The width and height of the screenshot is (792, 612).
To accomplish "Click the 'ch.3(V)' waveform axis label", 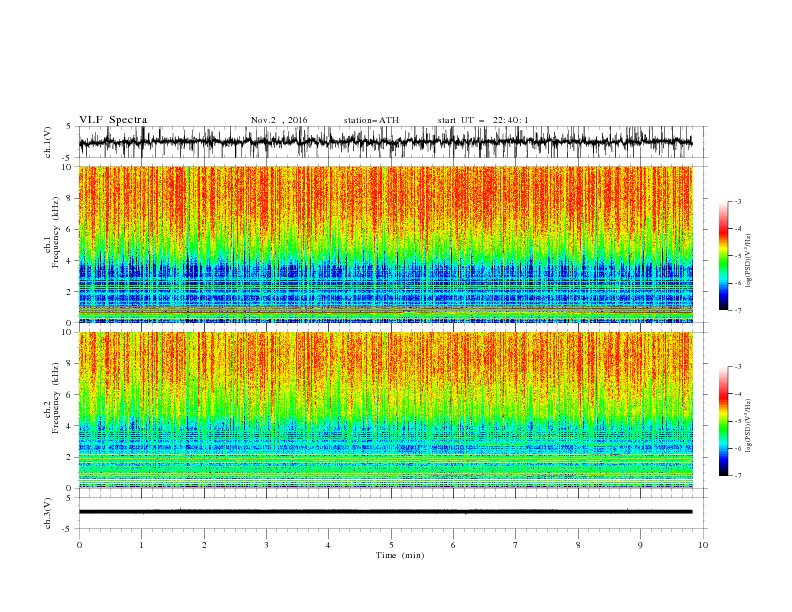I will point(48,513).
